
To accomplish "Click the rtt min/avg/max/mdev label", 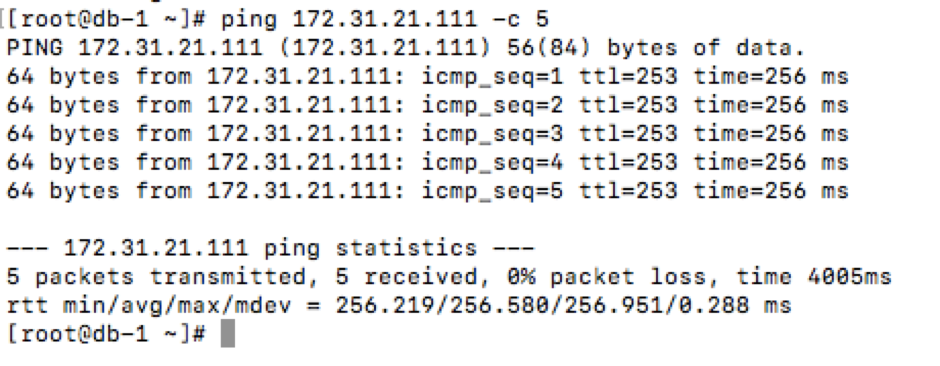I will (149, 306).
